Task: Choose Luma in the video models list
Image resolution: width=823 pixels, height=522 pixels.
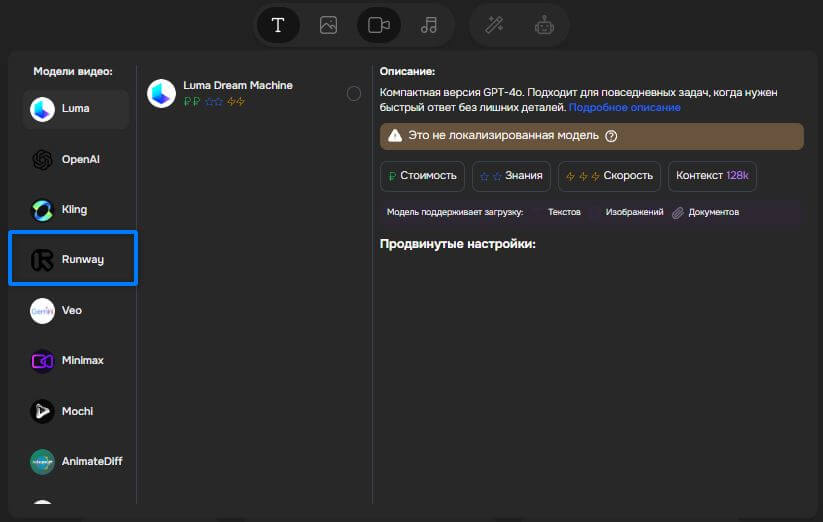Action: click(75, 109)
